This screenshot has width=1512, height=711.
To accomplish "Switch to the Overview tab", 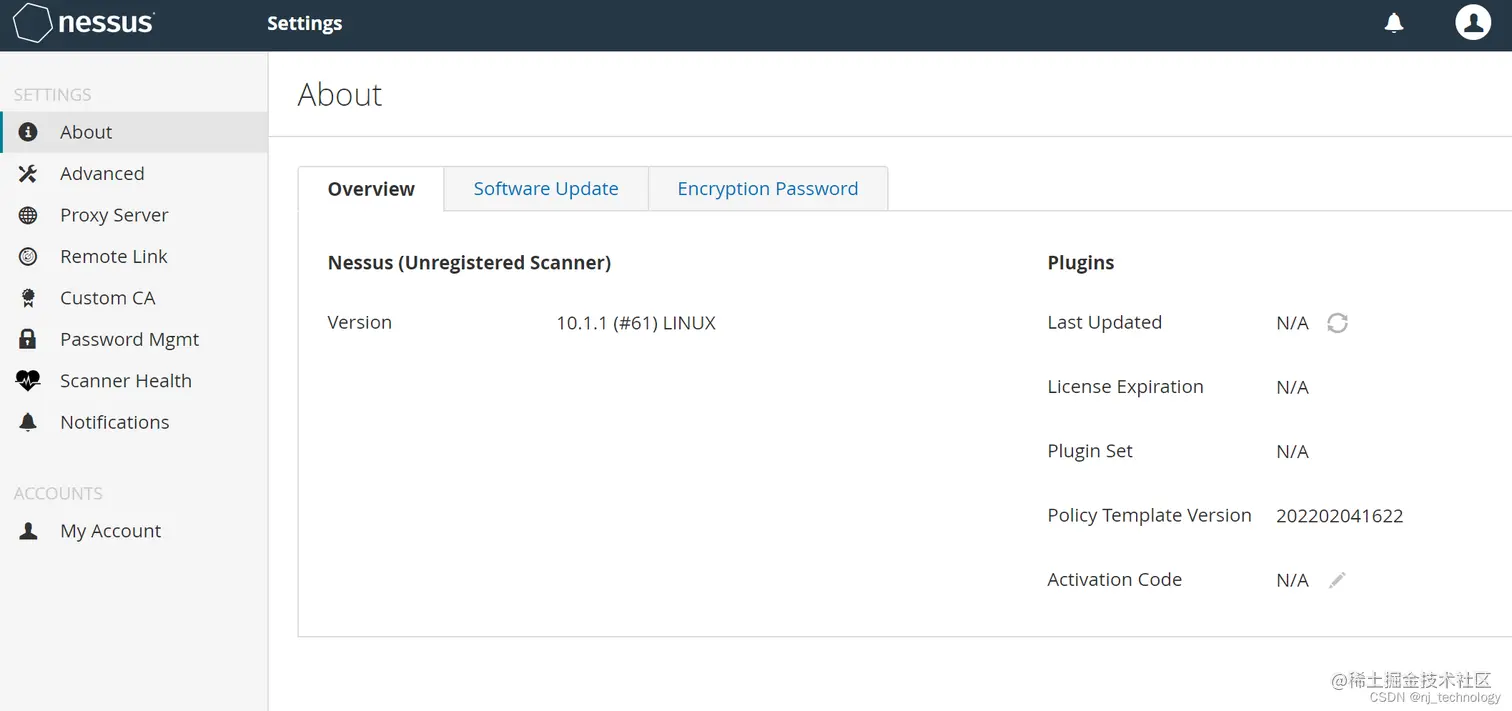I will (371, 189).
